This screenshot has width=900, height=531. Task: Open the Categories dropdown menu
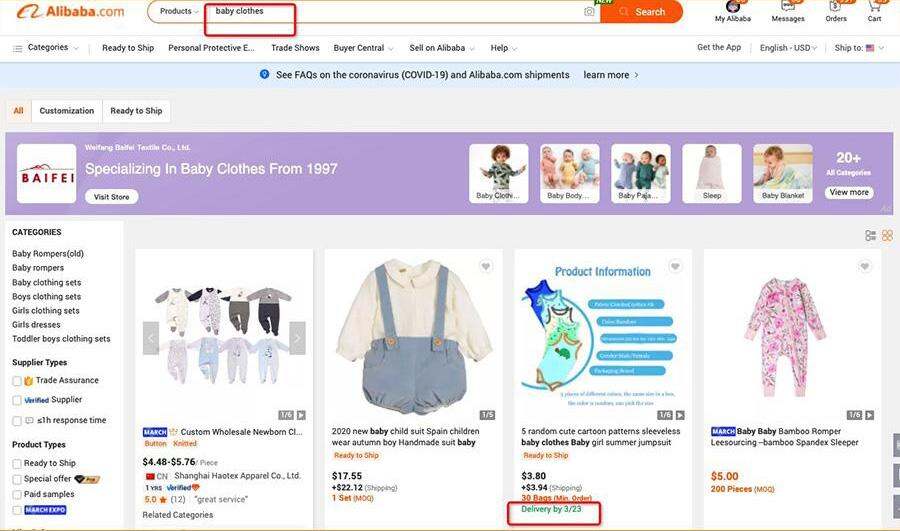46,48
